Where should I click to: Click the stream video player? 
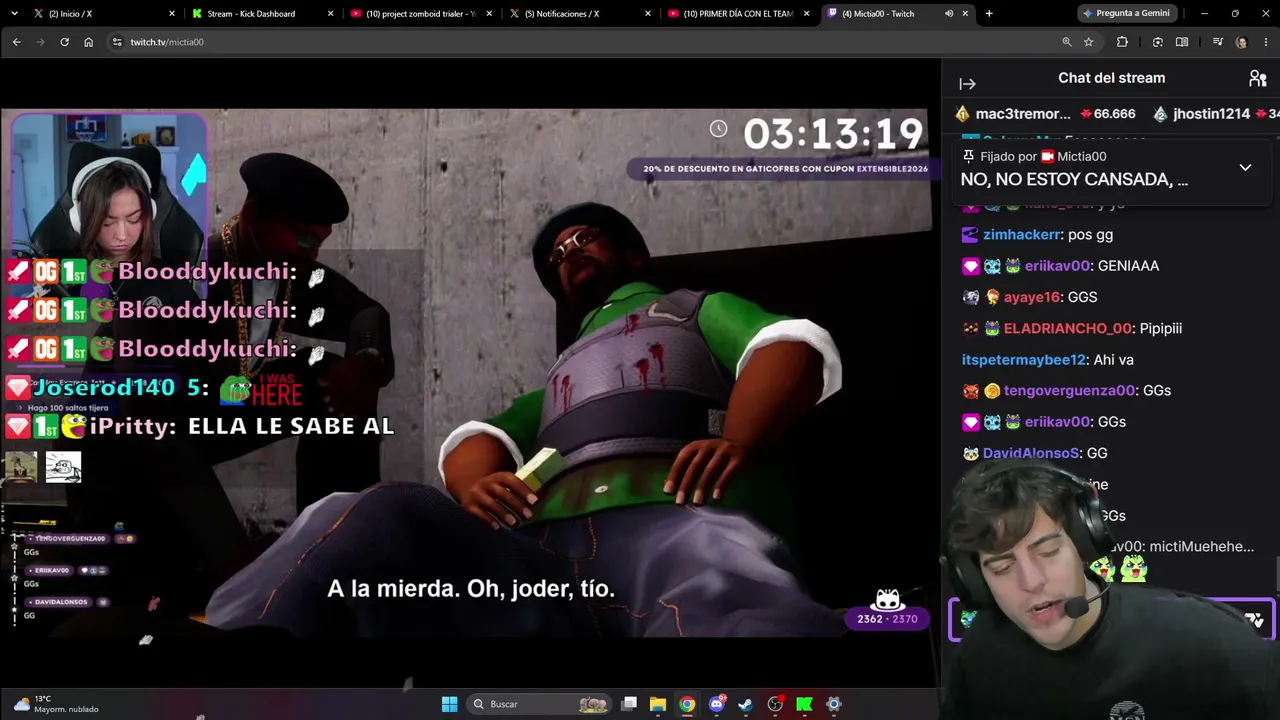(470, 372)
